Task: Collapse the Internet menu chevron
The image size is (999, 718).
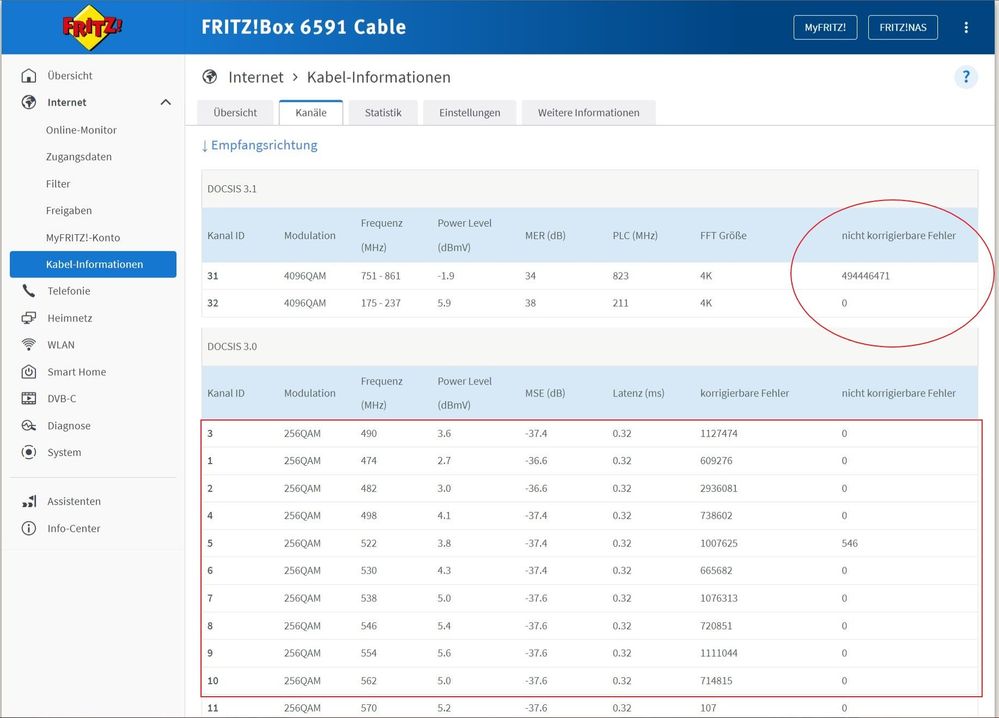Action: click(x=165, y=102)
